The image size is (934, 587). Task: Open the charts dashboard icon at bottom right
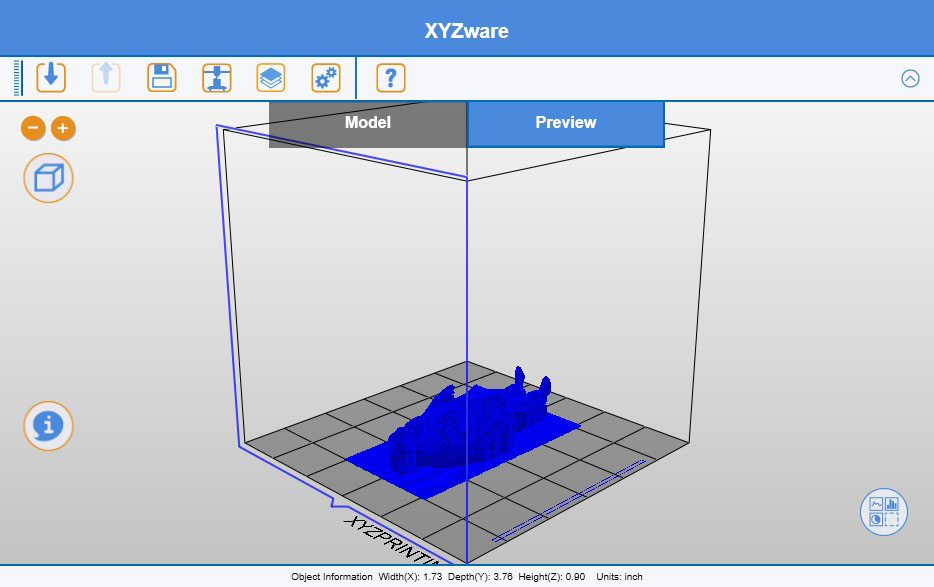pos(884,512)
